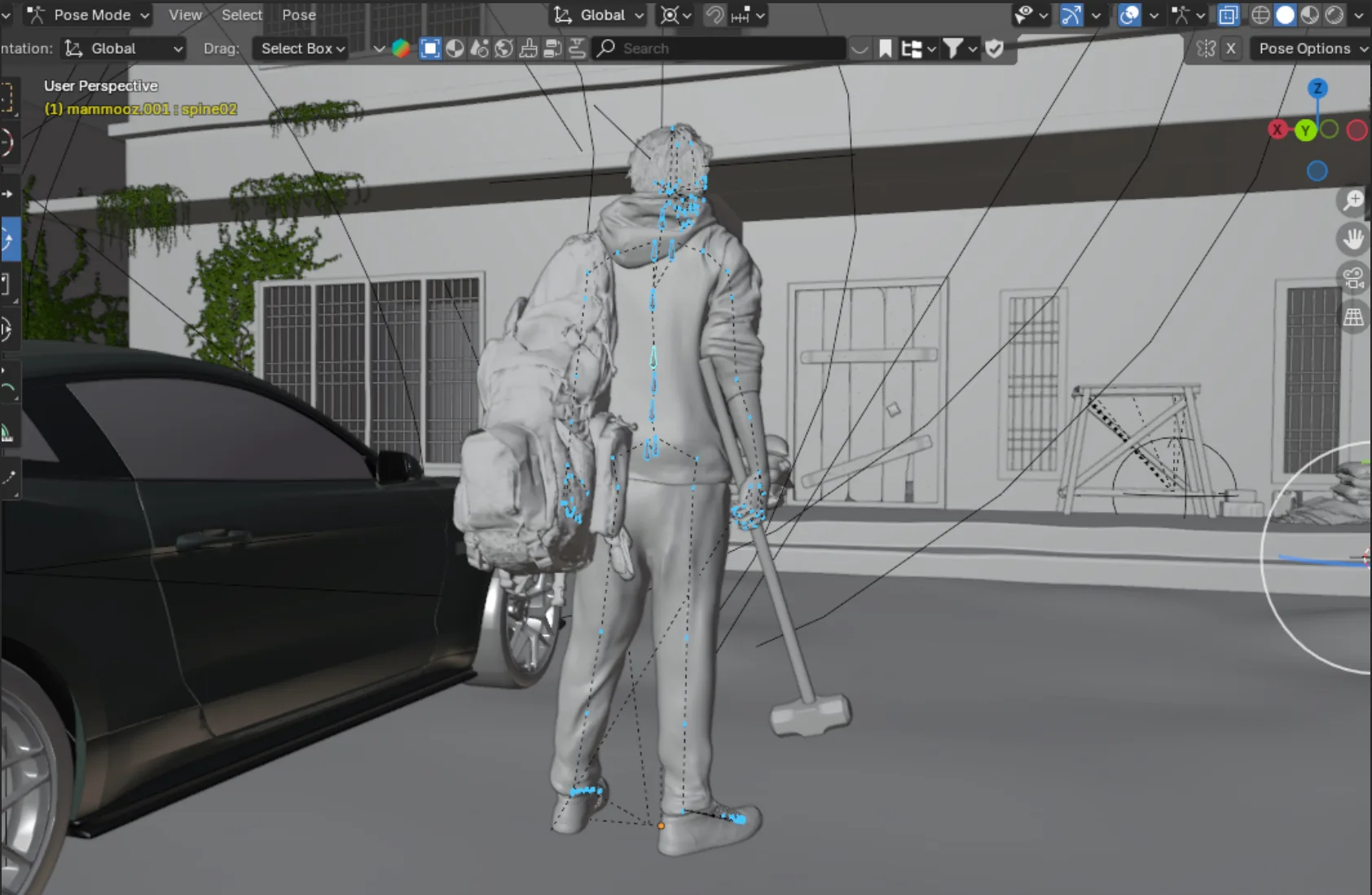The height and width of the screenshot is (895, 1372).
Task: Click the zoom magnifier navigation icon
Action: tap(1353, 200)
